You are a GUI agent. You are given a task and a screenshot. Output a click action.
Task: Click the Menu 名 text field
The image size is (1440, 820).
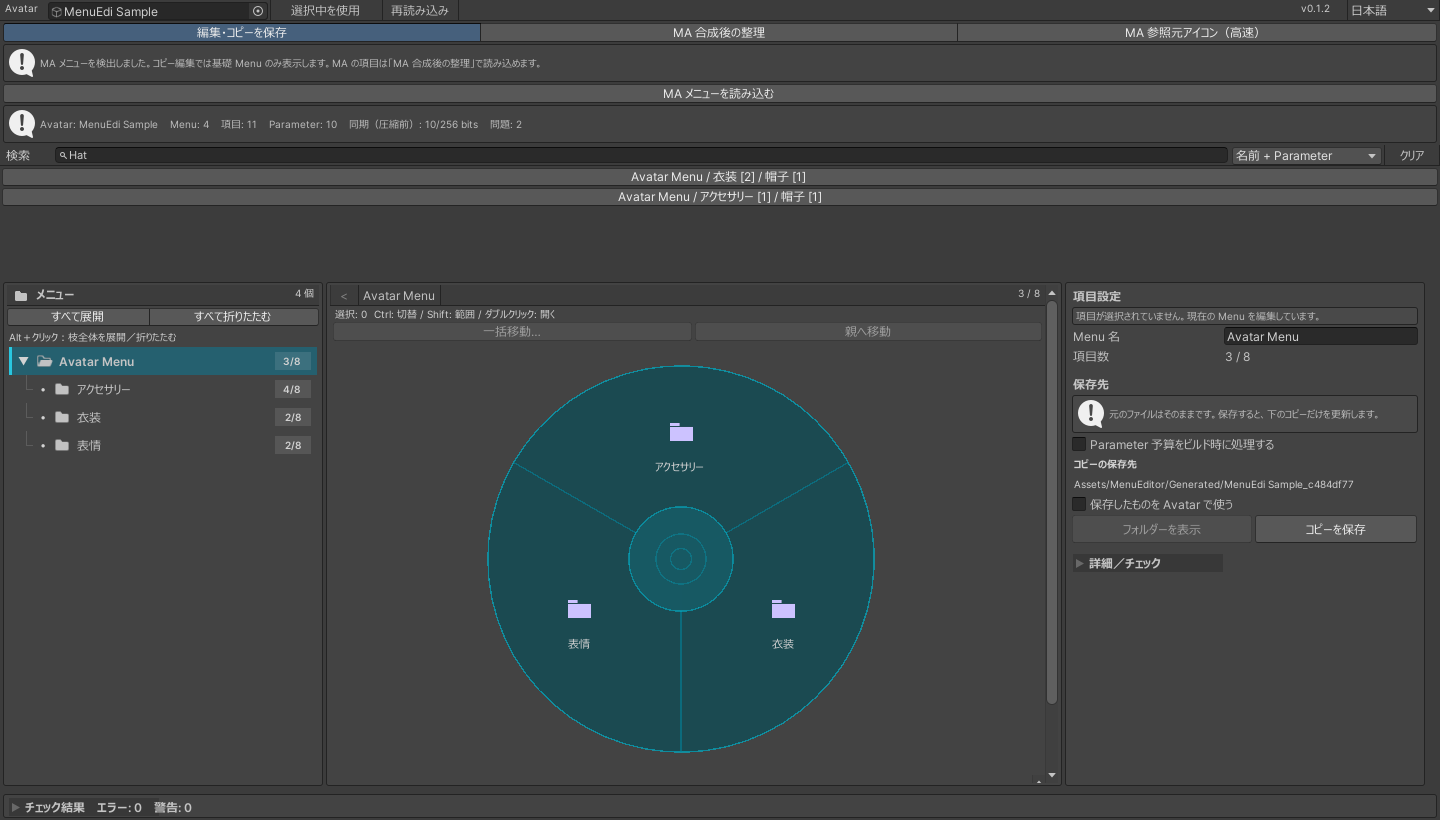point(1321,337)
